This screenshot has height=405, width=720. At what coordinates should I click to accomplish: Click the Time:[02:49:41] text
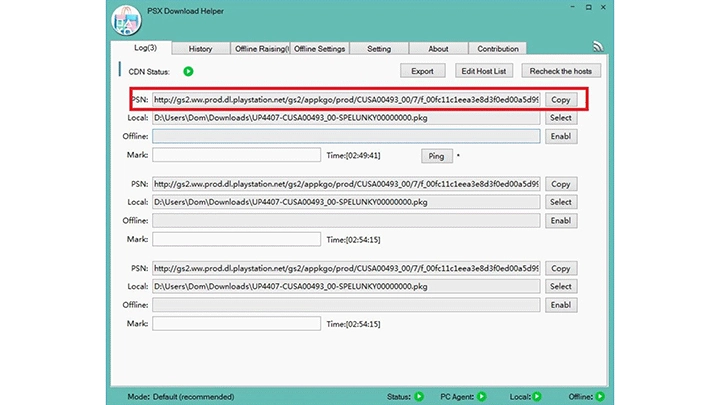353,156
